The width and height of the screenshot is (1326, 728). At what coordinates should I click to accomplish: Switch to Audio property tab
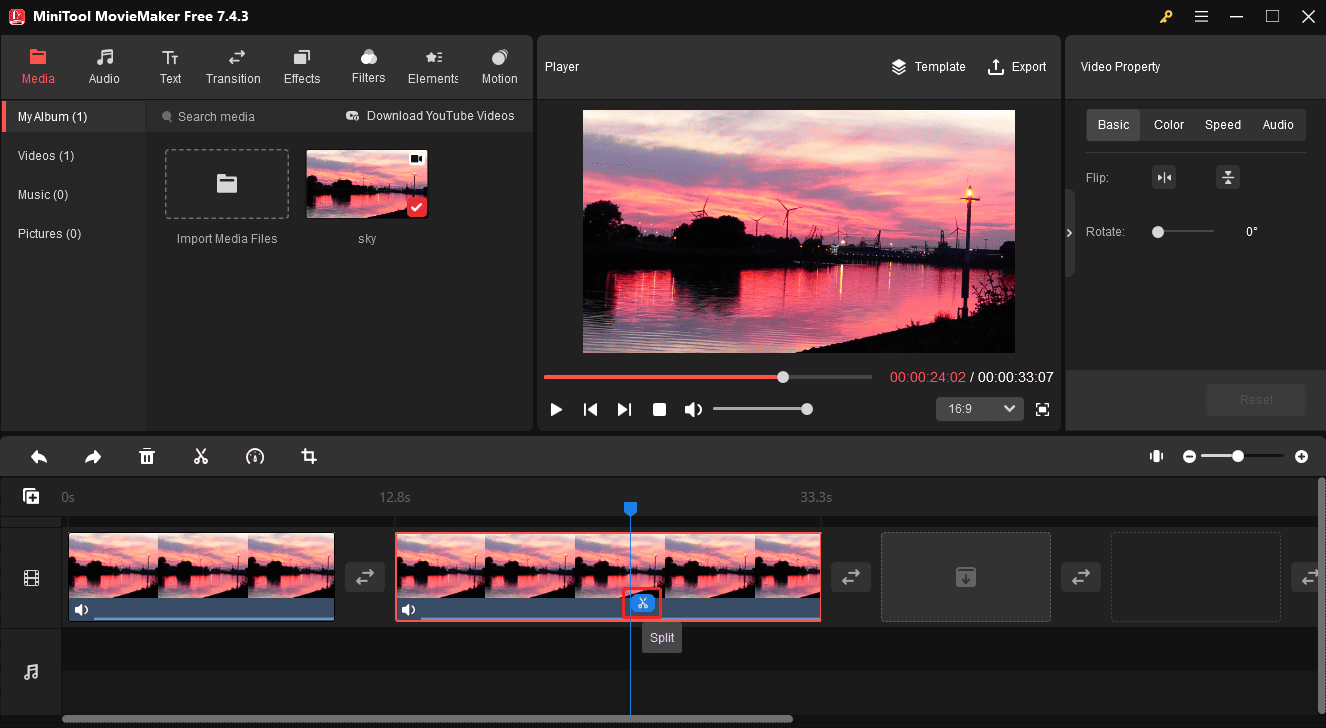click(1278, 125)
